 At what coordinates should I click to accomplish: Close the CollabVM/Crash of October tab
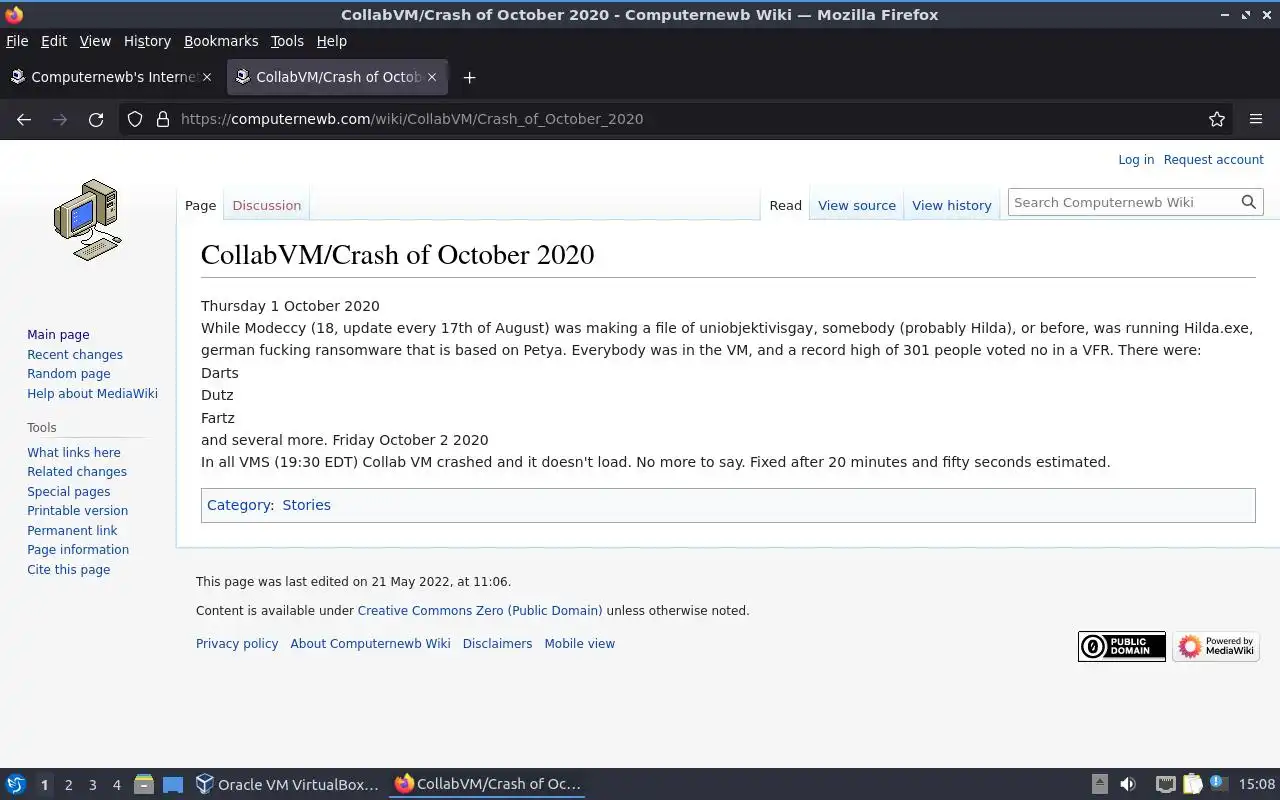pyautogui.click(x=432, y=77)
